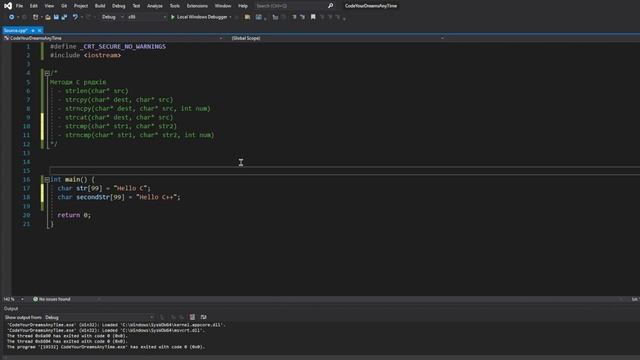This screenshot has height=360, width=640.
Task: Click the Clear All output icon
Action: tap(192, 317)
